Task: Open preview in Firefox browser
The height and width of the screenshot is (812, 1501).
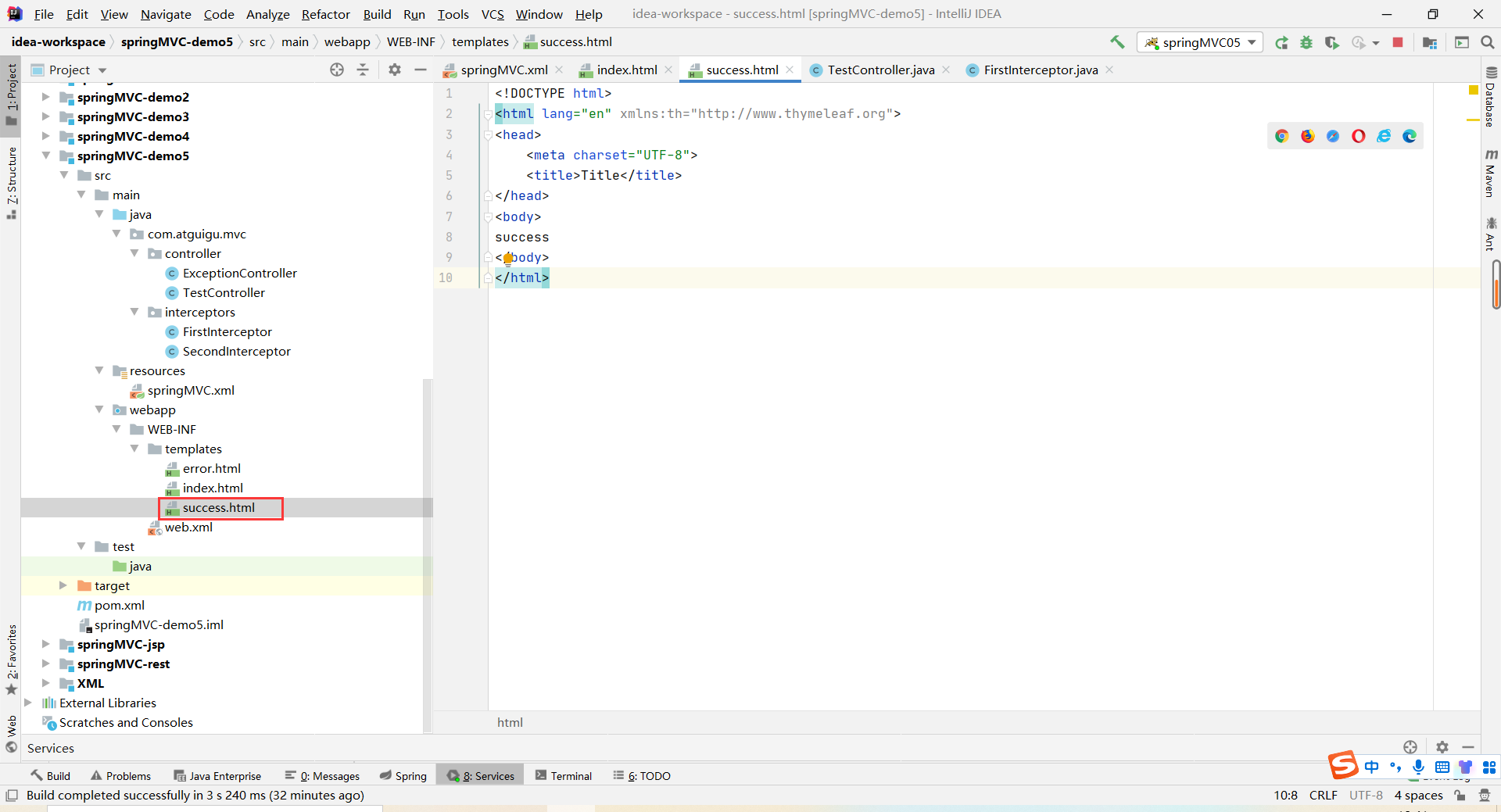Action: 1308,136
